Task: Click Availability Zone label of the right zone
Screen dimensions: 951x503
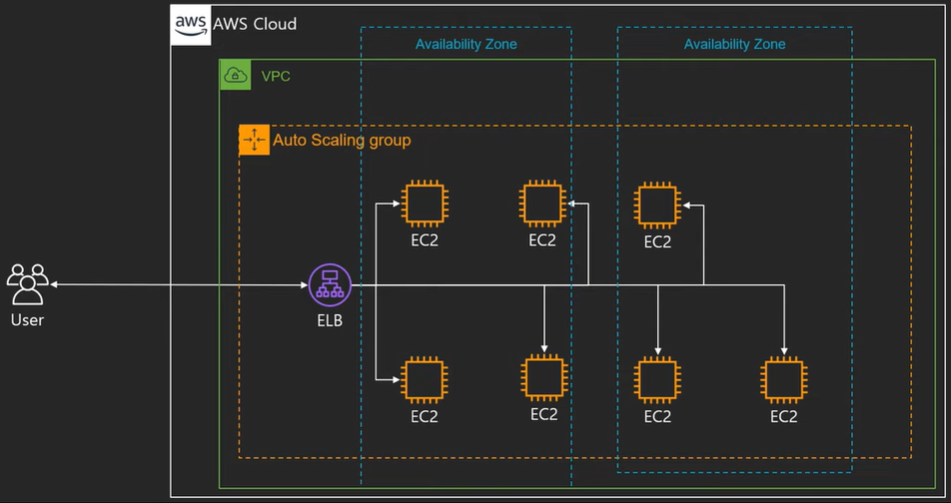Action: [734, 44]
